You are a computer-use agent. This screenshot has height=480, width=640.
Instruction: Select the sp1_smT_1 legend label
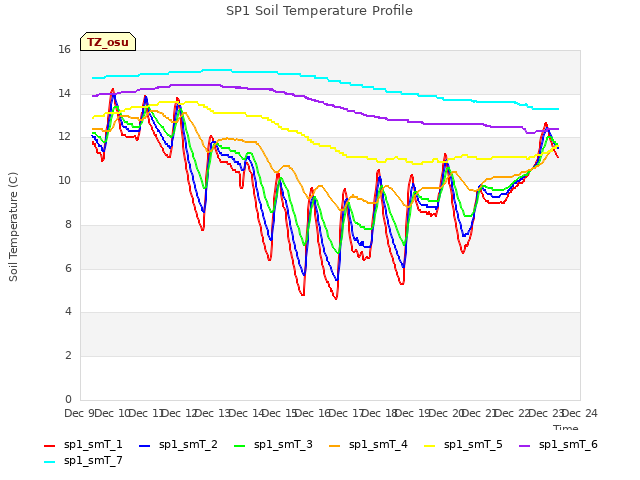[93, 444]
